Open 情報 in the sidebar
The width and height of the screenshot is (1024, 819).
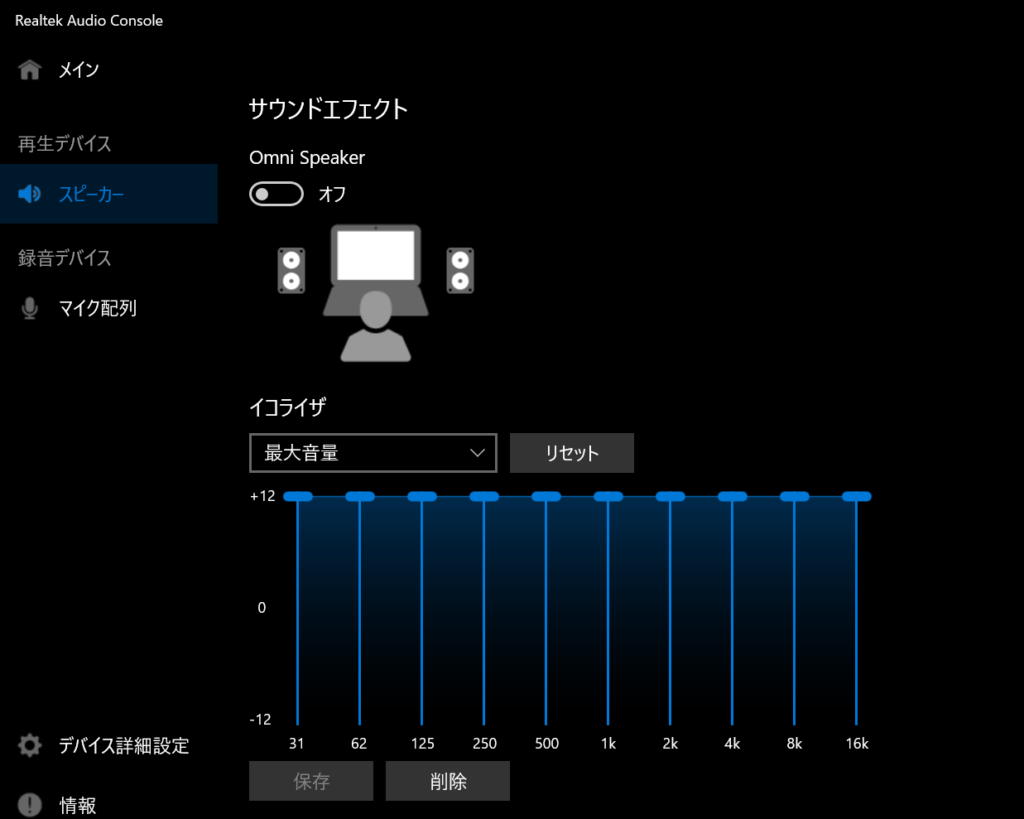[108, 805]
